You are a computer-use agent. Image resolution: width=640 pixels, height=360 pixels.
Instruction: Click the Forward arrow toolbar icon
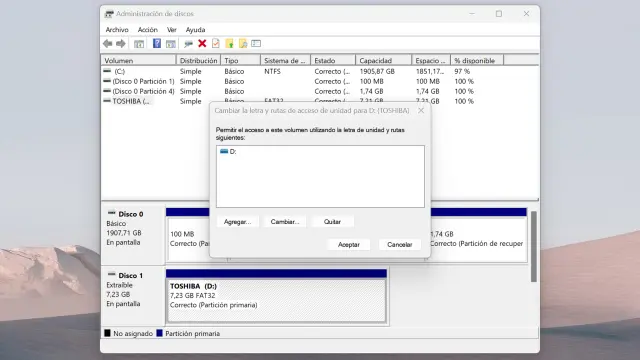[121, 44]
